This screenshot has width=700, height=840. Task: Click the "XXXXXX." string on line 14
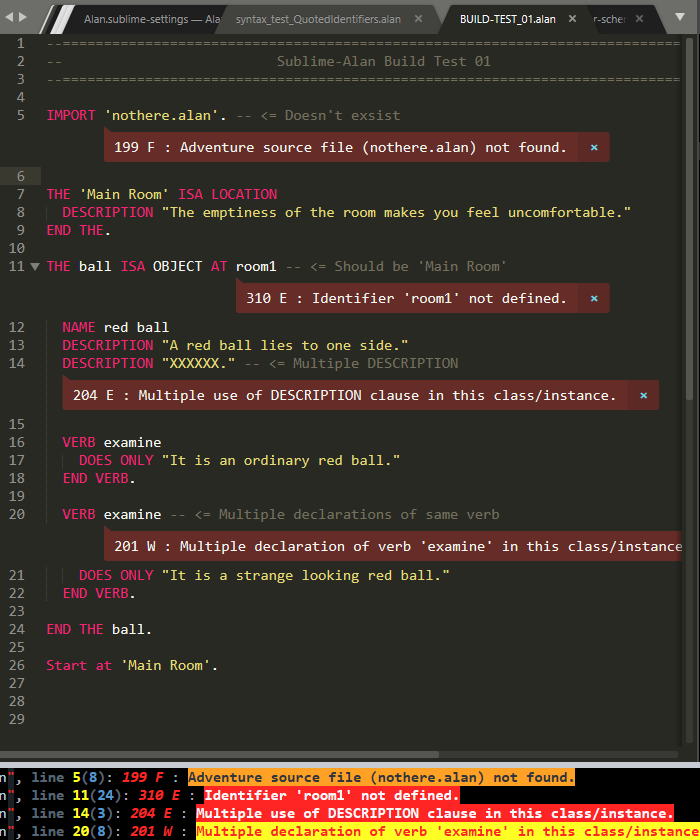198,363
